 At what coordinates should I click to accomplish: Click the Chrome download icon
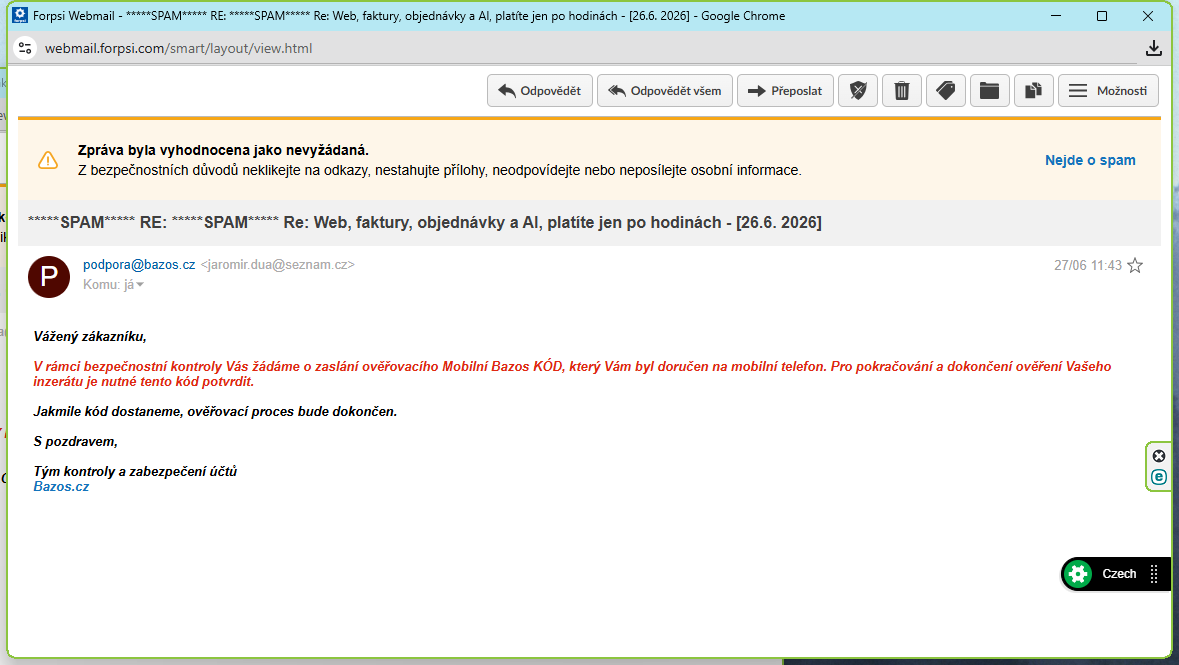1153,48
